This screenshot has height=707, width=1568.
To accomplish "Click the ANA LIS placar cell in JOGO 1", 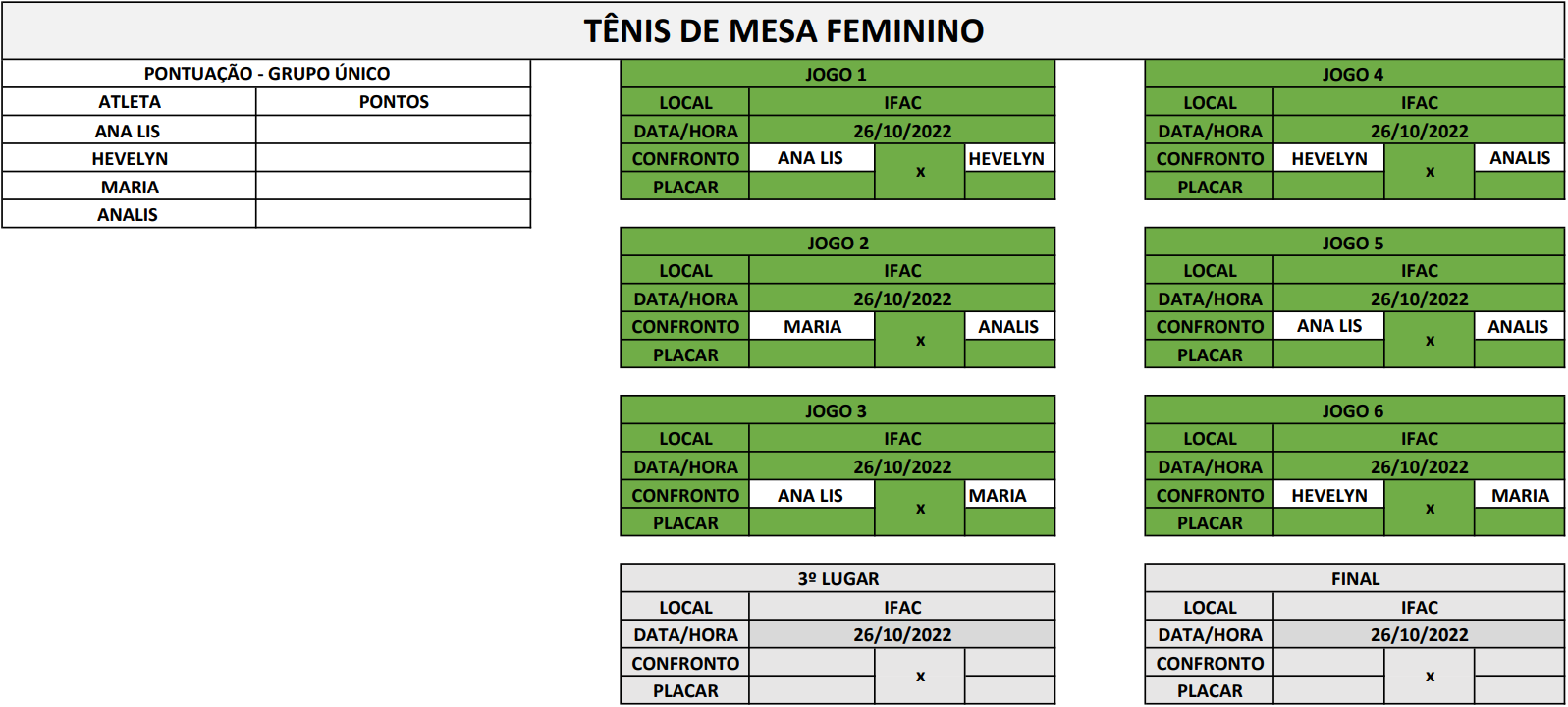I will (811, 187).
